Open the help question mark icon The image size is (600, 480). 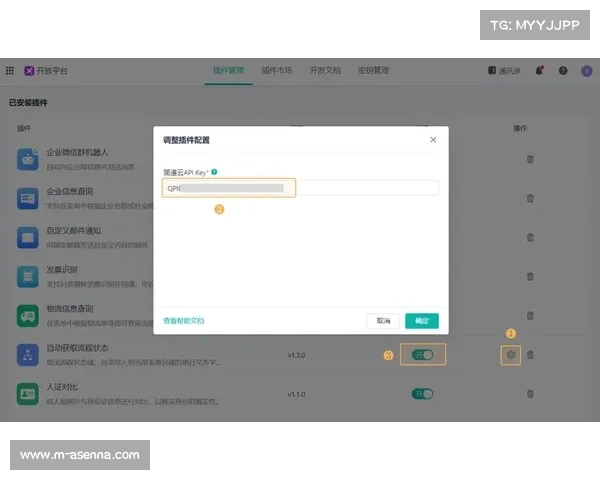(563, 70)
